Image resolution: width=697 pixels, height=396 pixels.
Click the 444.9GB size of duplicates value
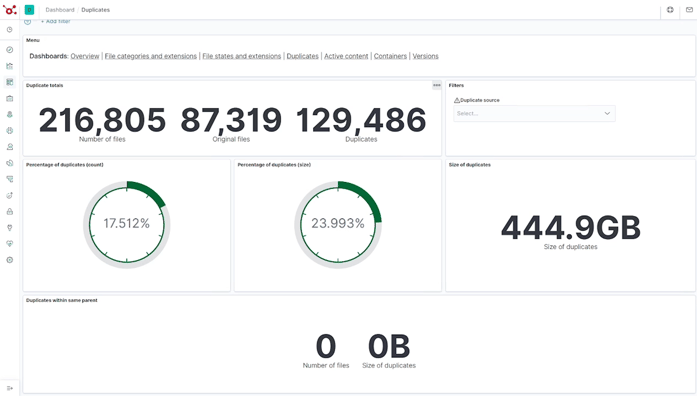pyautogui.click(x=571, y=228)
